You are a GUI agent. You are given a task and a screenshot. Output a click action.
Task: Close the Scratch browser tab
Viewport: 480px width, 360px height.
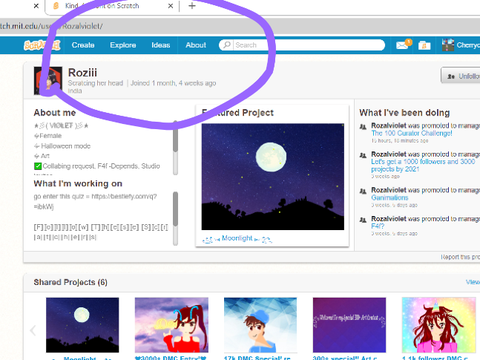(x=170, y=6)
